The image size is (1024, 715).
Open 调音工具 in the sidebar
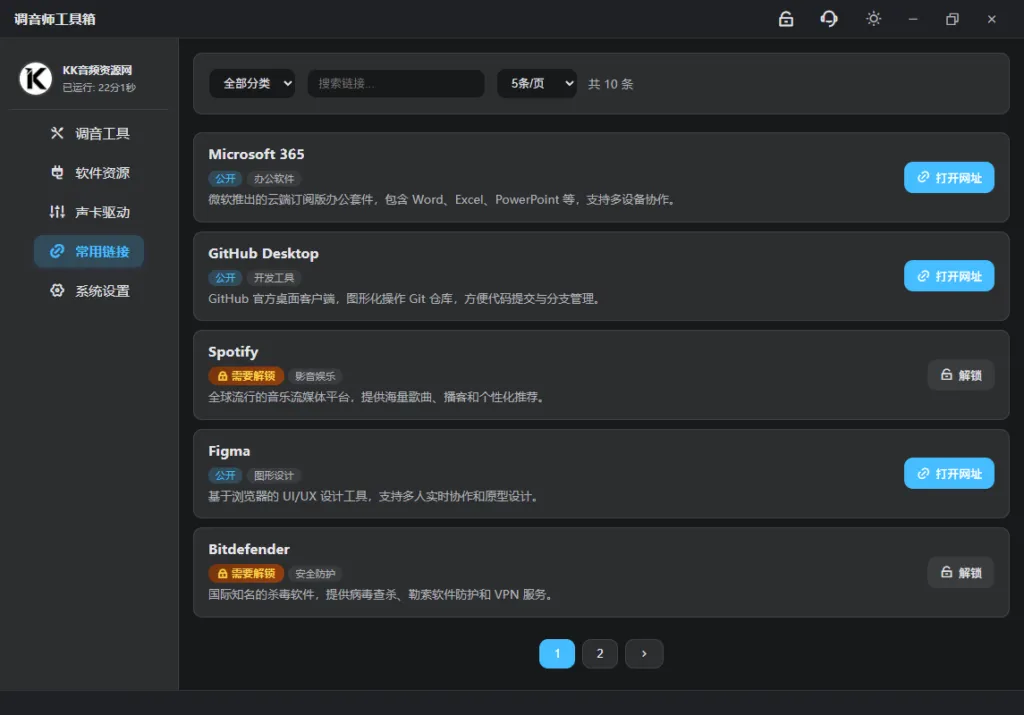point(89,134)
